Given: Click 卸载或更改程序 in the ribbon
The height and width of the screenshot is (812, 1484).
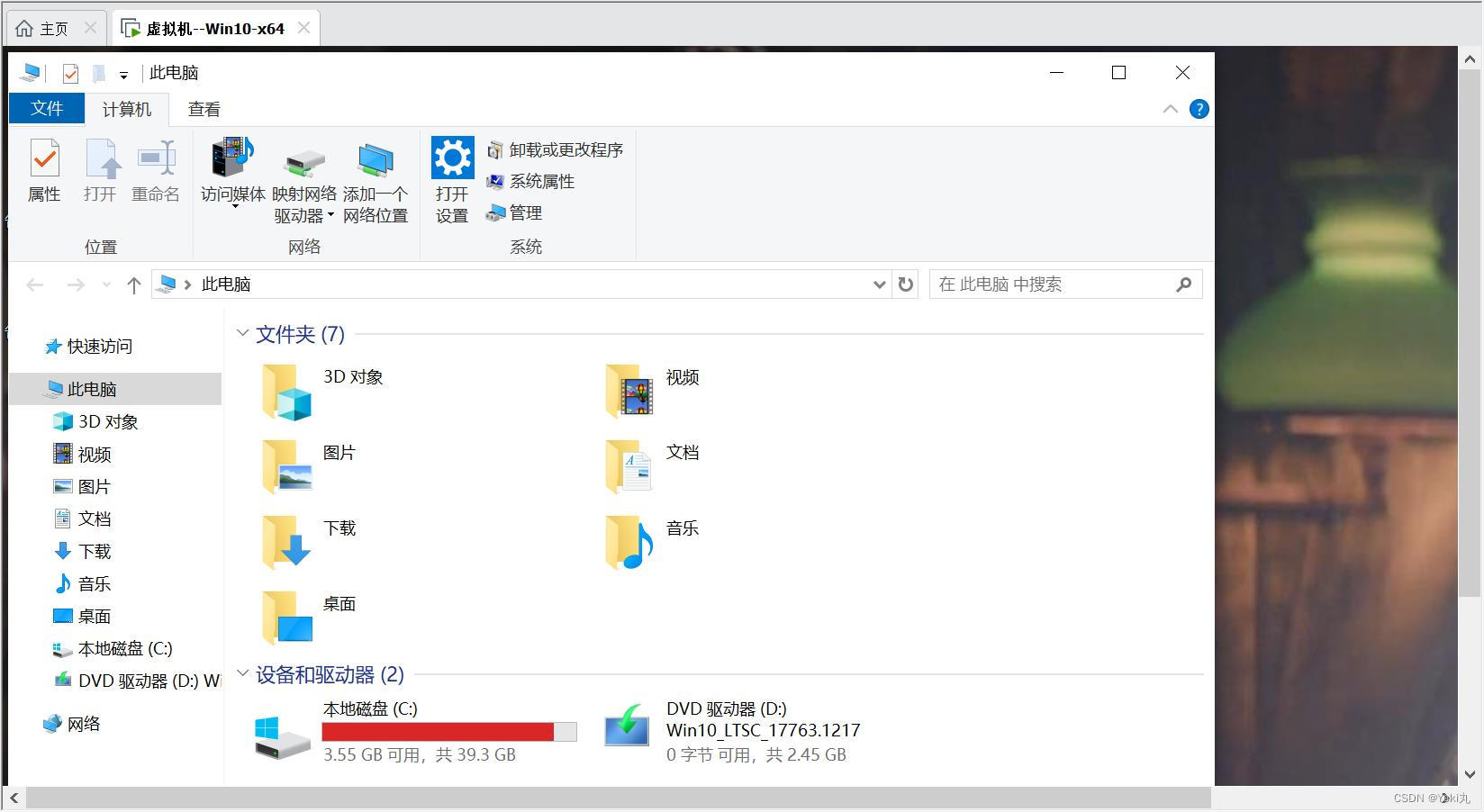Looking at the screenshot, I should (x=556, y=149).
